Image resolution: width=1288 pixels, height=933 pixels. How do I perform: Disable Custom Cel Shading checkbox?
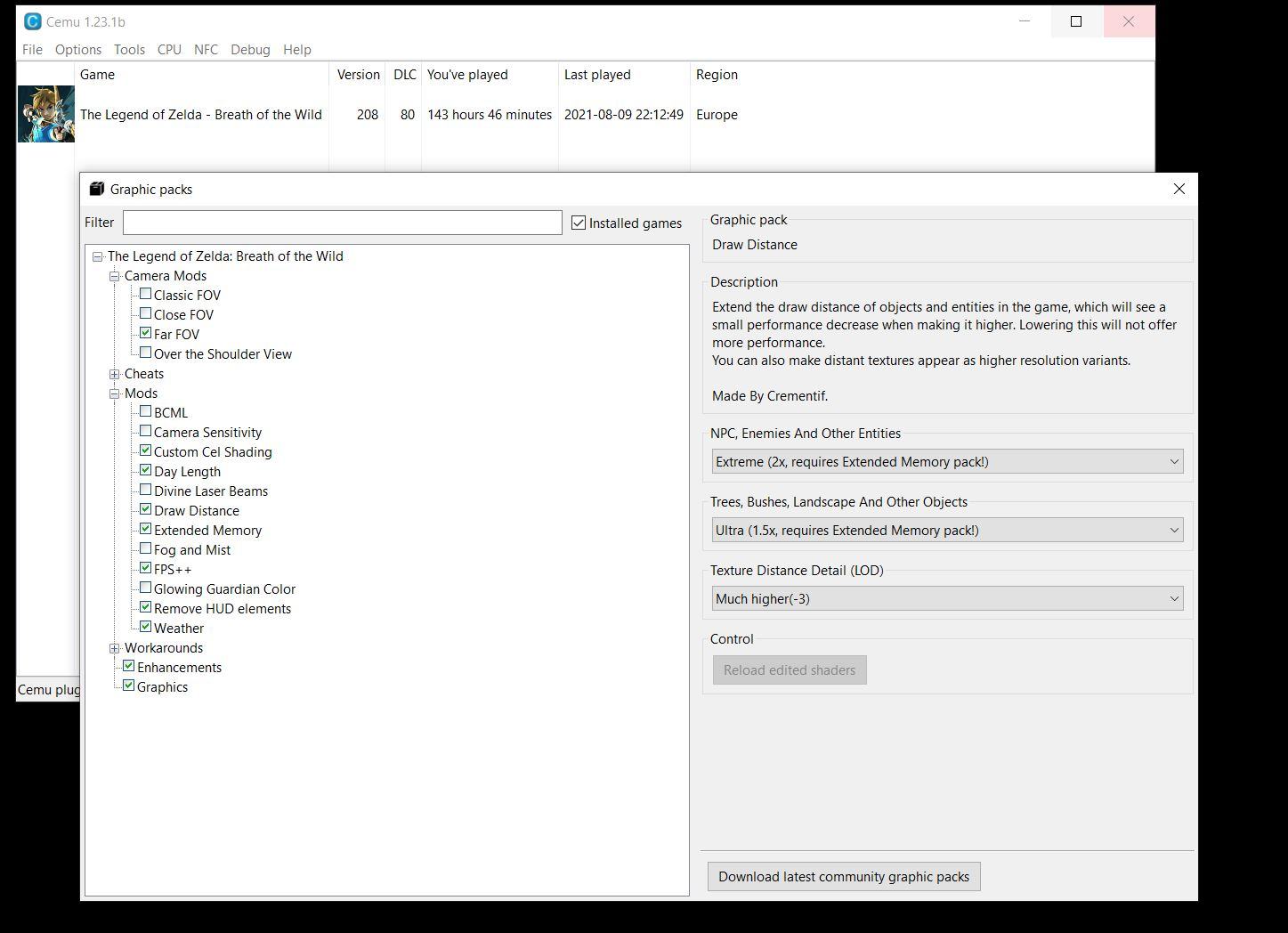coord(145,450)
